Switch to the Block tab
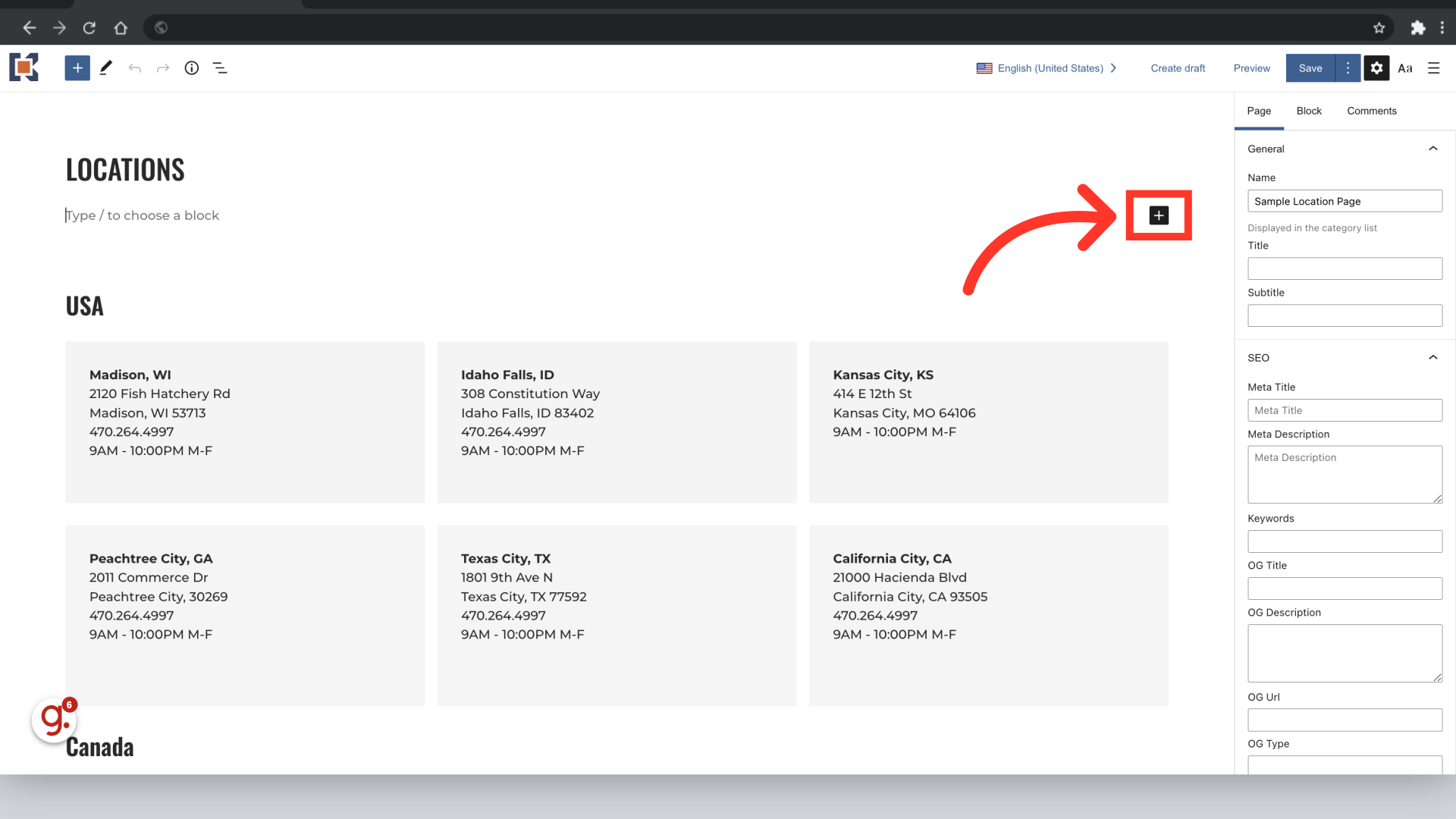The image size is (1456, 819). pyautogui.click(x=1308, y=111)
